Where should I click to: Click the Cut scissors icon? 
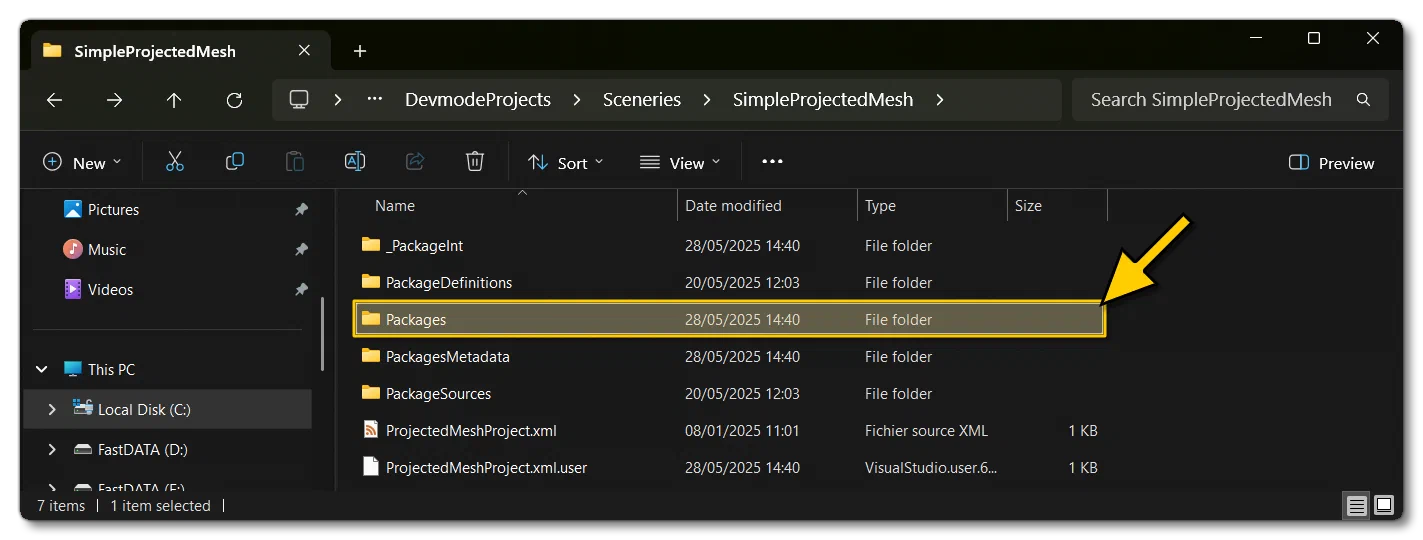[x=175, y=162]
